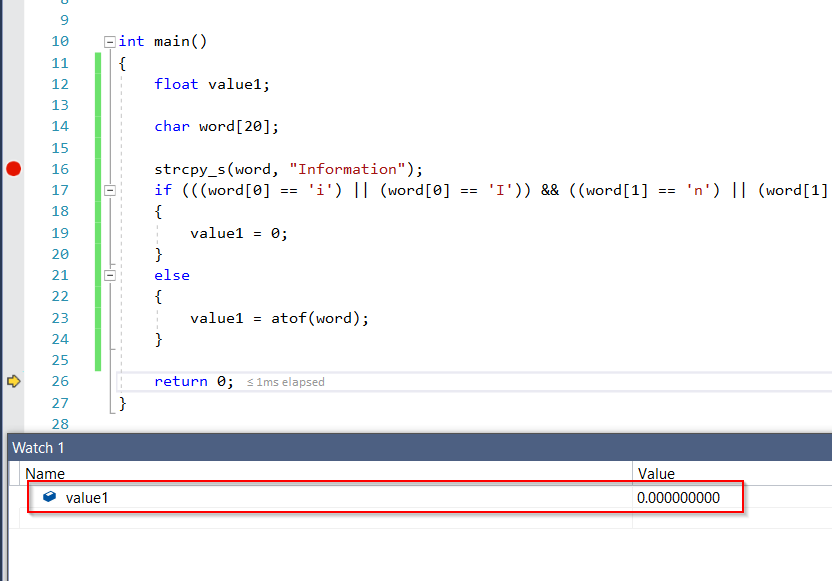
Task: Click the strcpy_s call on line 16
Action: [188, 169]
